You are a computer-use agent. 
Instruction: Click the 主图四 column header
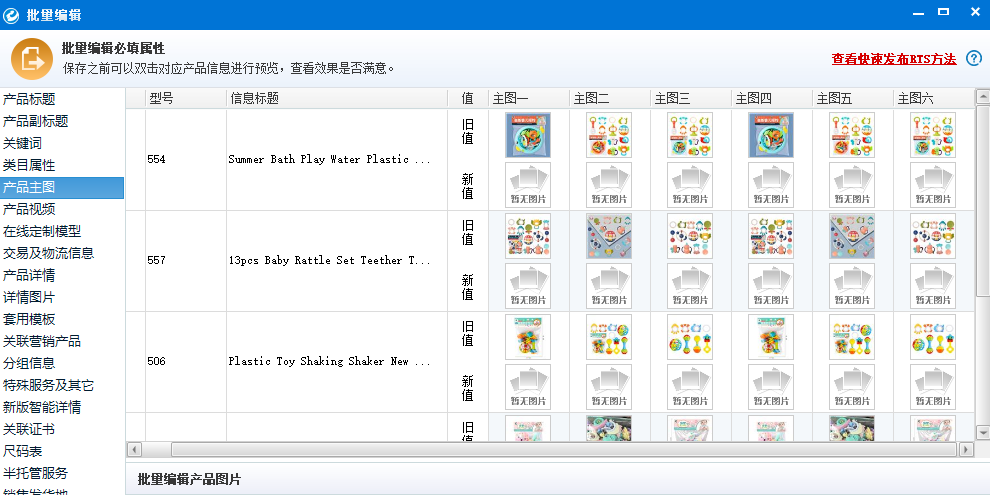(771, 98)
